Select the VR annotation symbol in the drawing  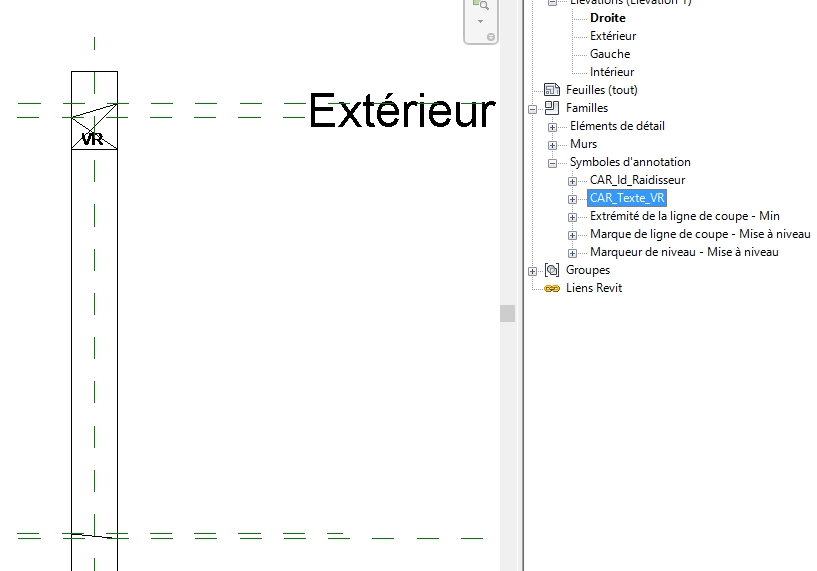[93, 139]
